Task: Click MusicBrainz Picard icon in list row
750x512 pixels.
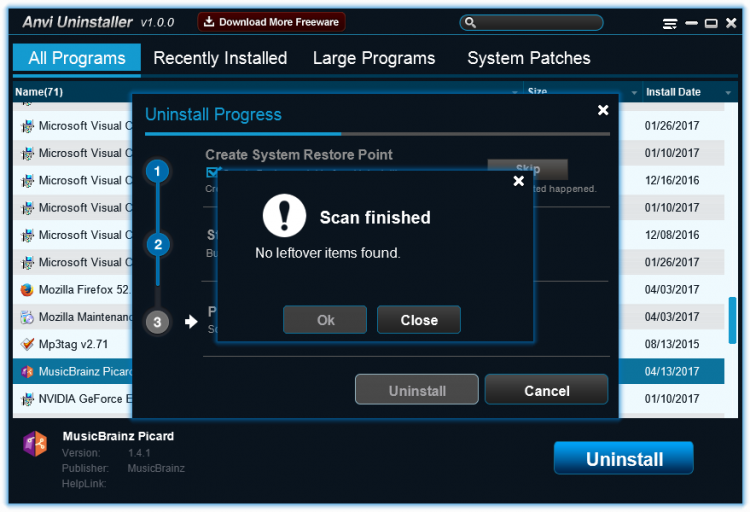Action: click(x=27, y=371)
